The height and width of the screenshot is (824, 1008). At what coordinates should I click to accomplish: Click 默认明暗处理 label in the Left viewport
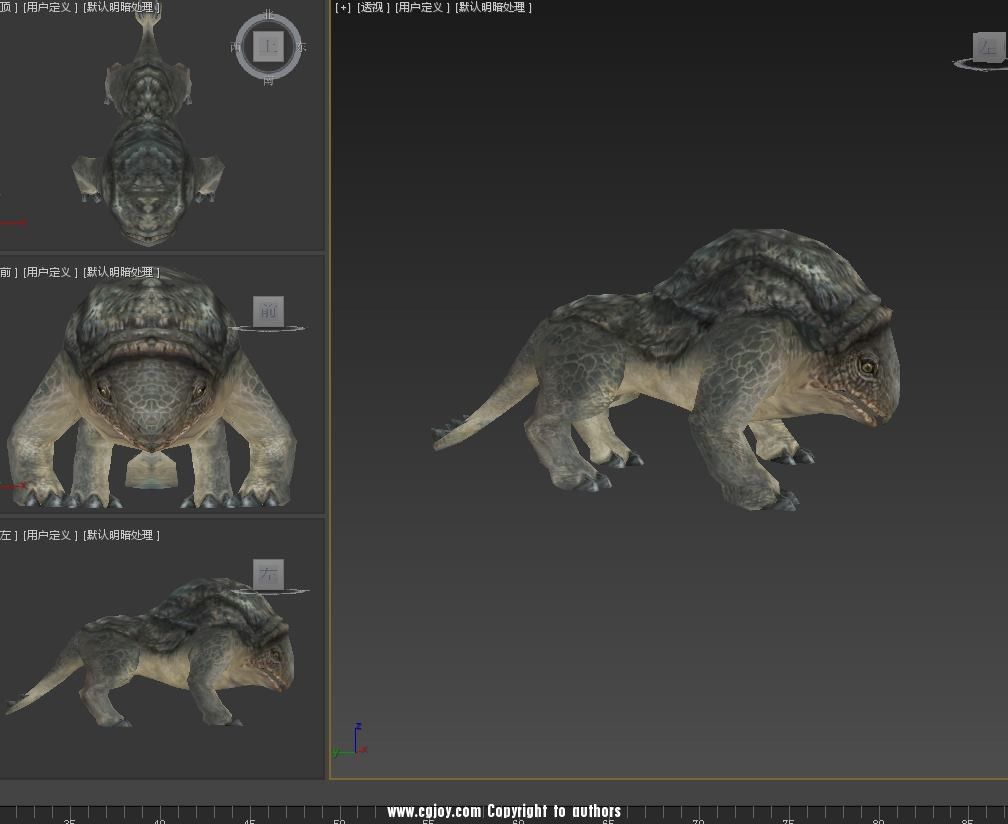click(121, 536)
